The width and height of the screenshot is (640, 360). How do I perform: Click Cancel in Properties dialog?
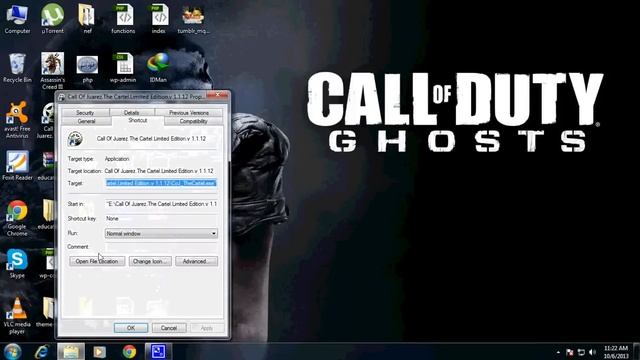point(169,328)
